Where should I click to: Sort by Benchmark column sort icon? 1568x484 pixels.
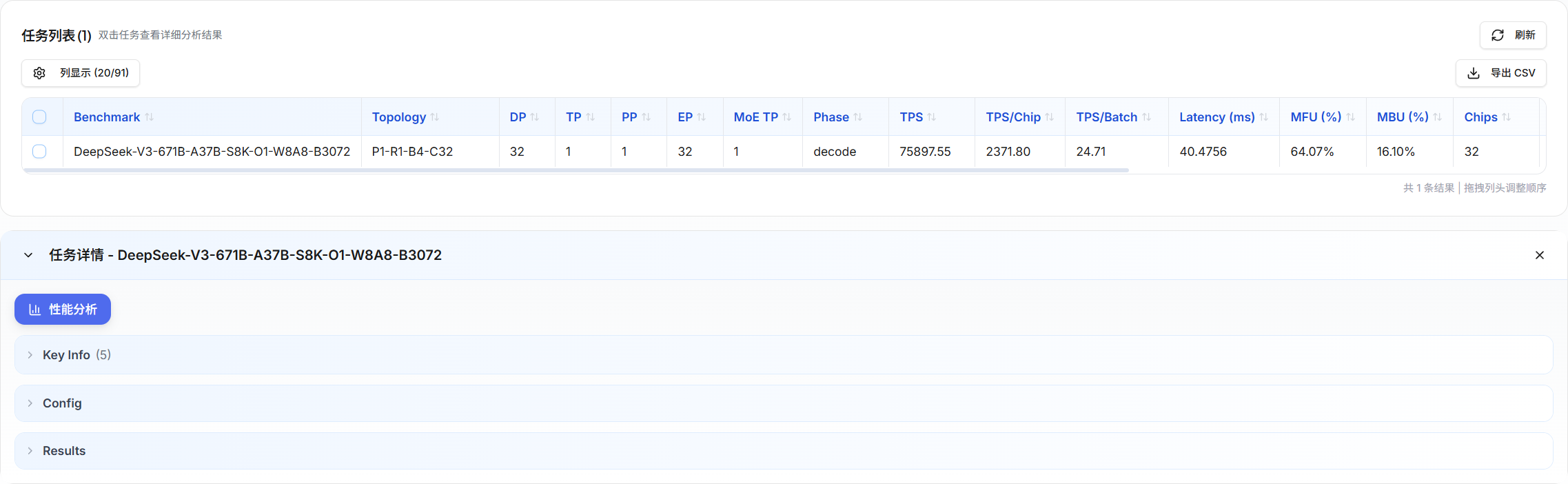click(150, 117)
